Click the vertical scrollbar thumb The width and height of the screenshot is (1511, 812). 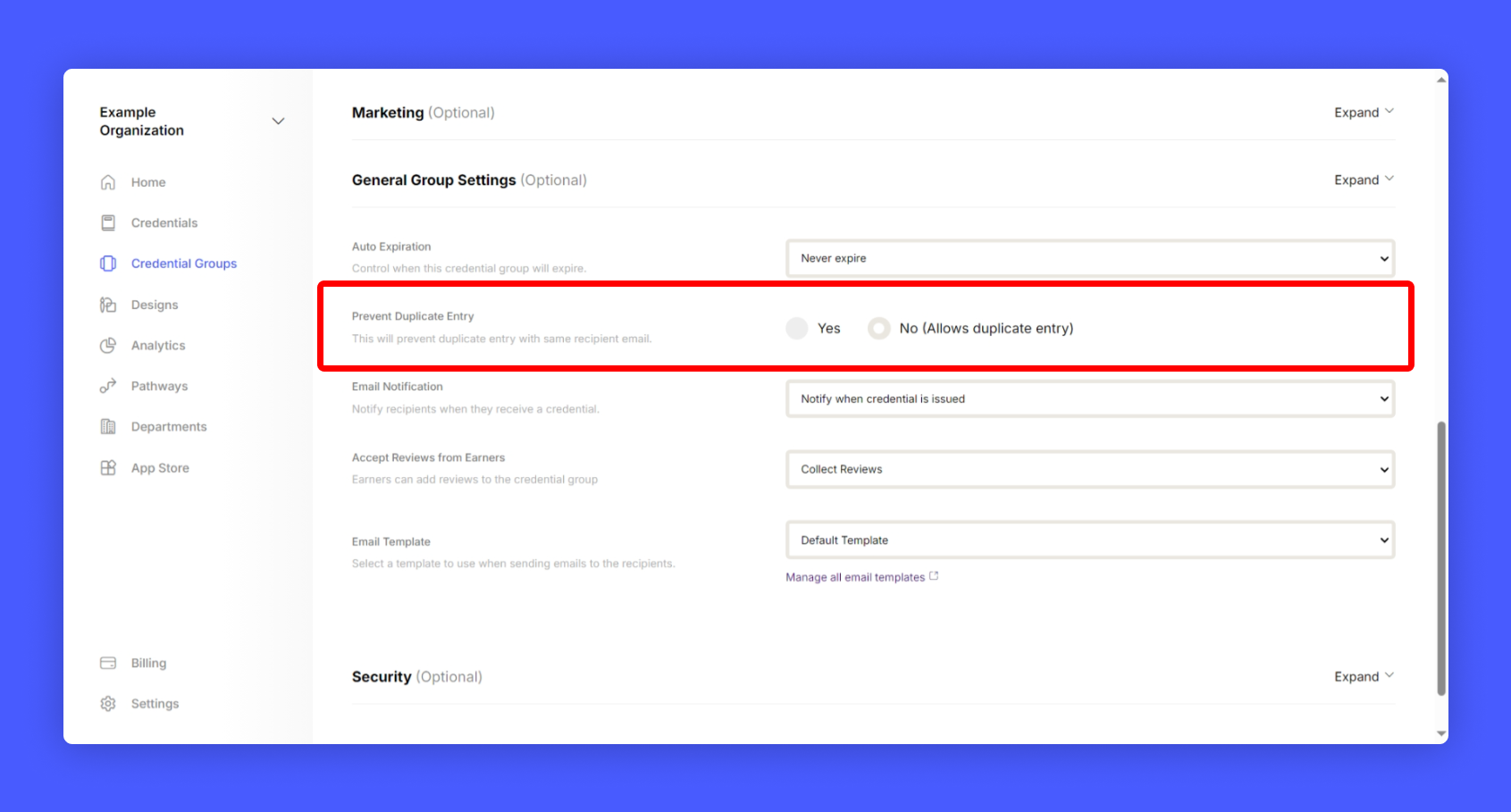1440,558
